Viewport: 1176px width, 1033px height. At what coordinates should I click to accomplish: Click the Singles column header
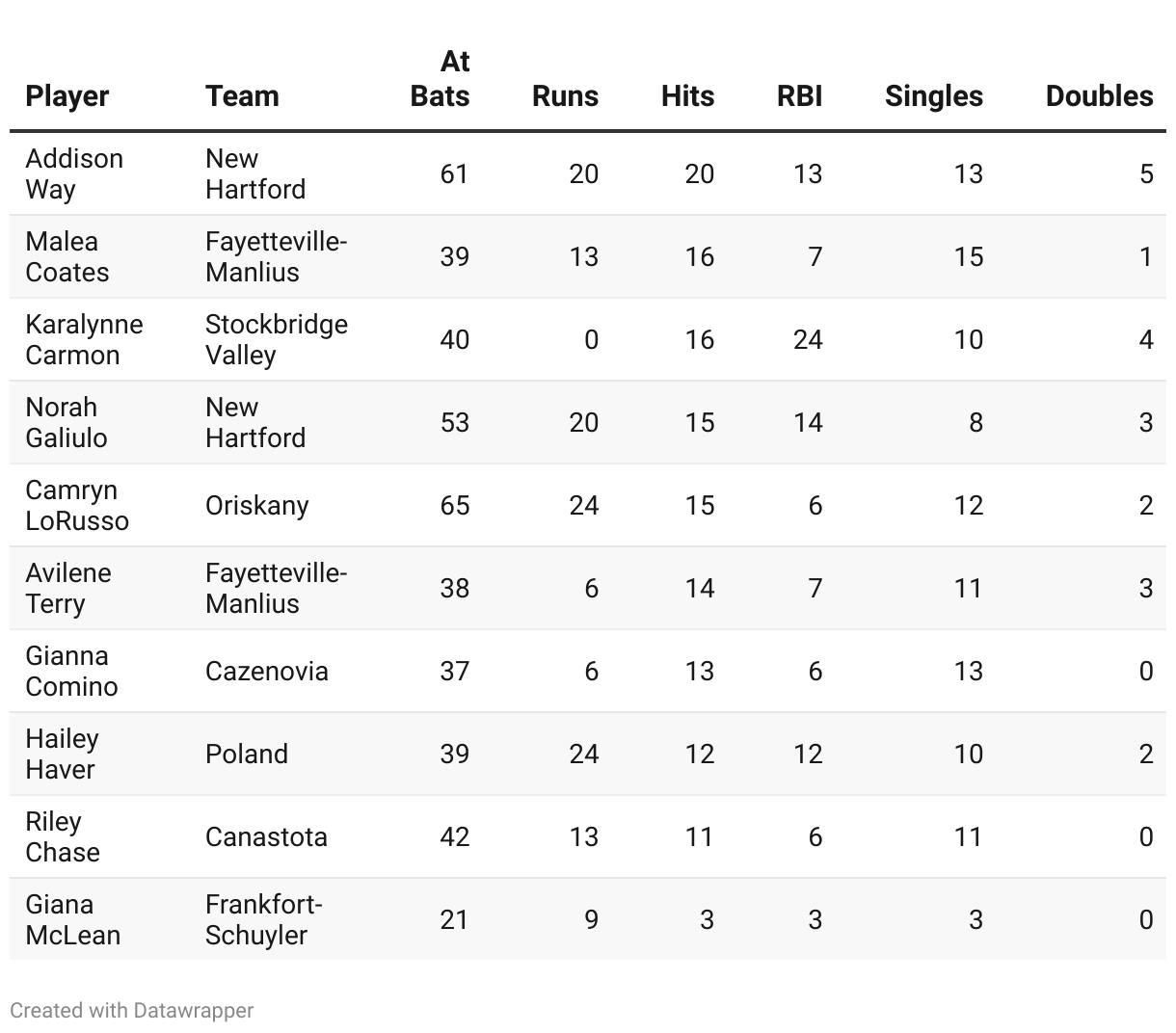coord(933,96)
